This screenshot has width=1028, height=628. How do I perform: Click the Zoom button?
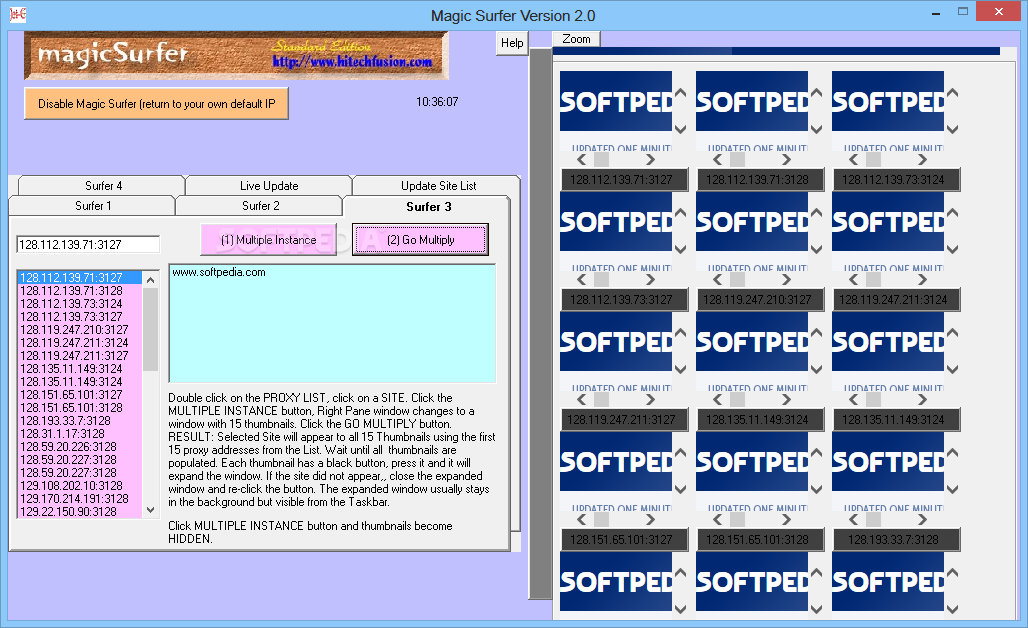(x=576, y=39)
